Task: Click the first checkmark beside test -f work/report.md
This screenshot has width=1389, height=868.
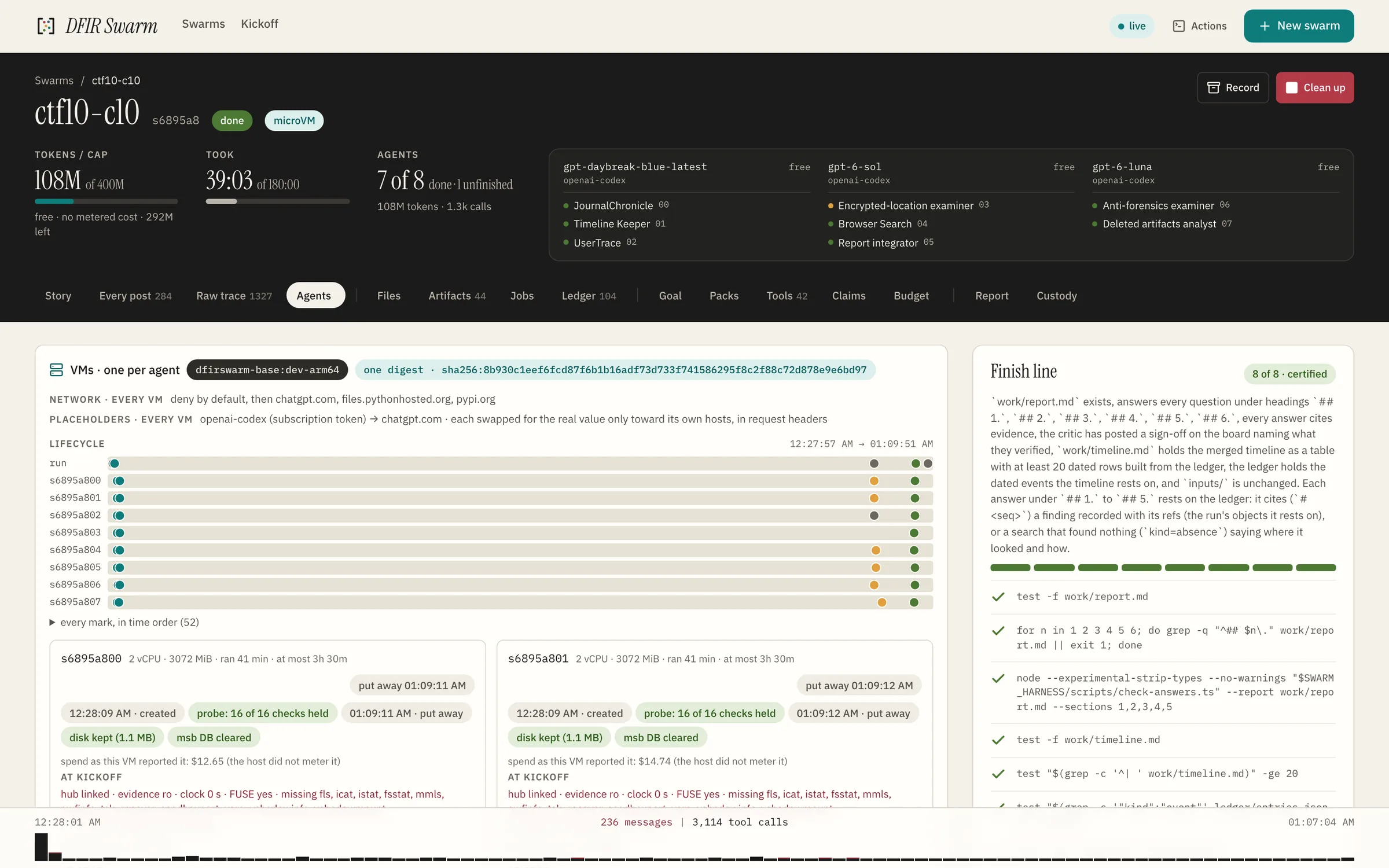Action: coord(998,597)
